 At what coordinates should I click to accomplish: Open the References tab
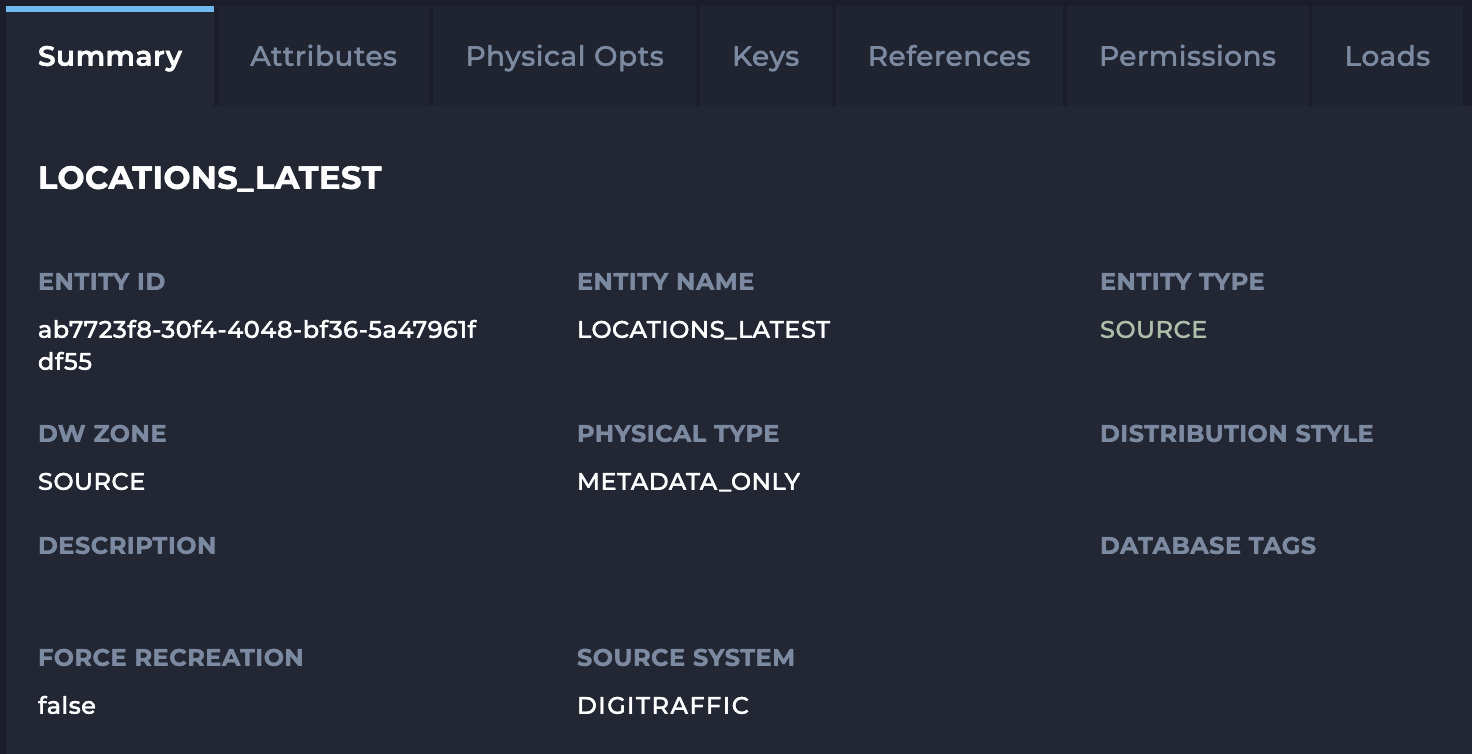click(x=948, y=56)
